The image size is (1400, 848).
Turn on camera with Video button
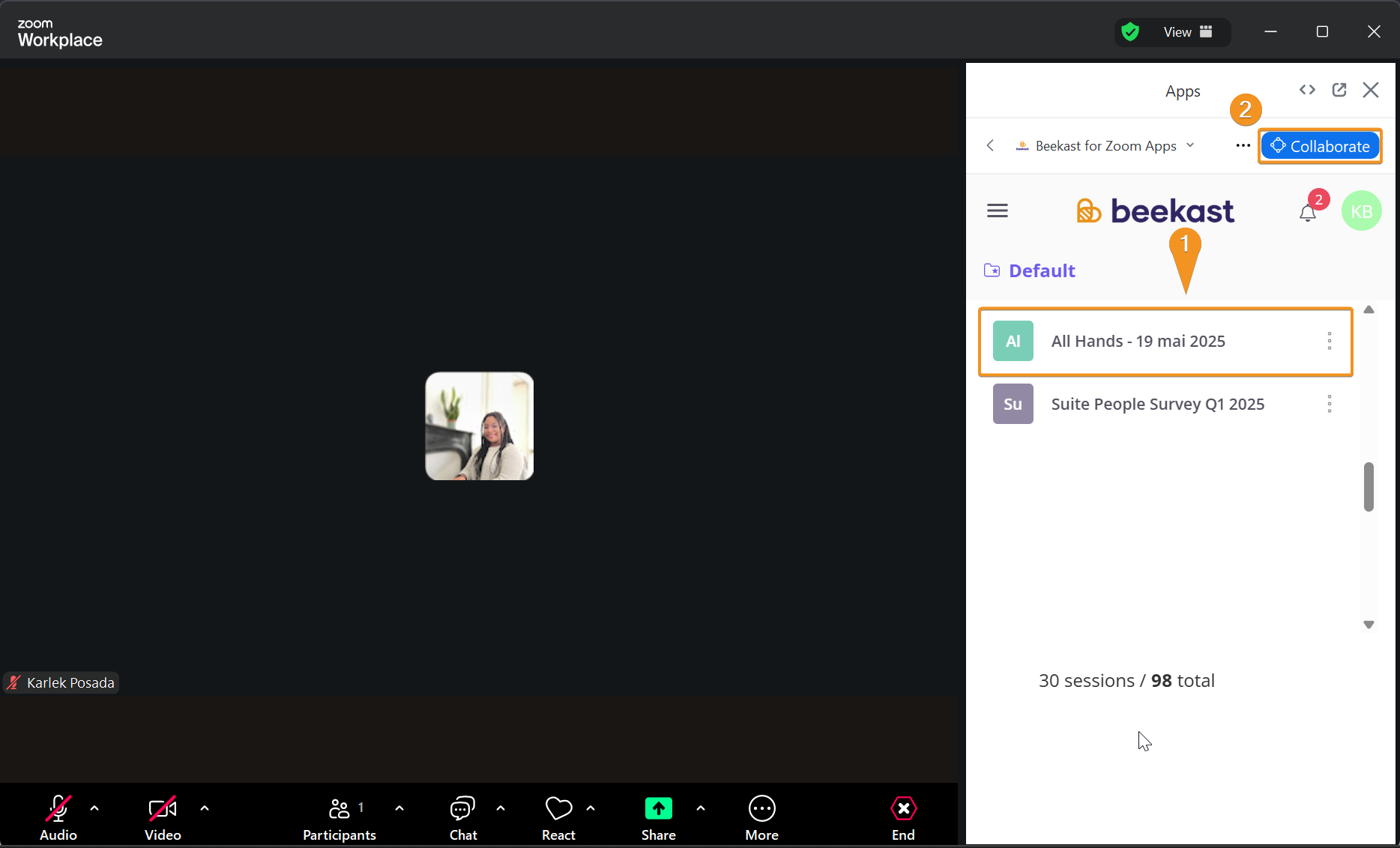[163, 817]
